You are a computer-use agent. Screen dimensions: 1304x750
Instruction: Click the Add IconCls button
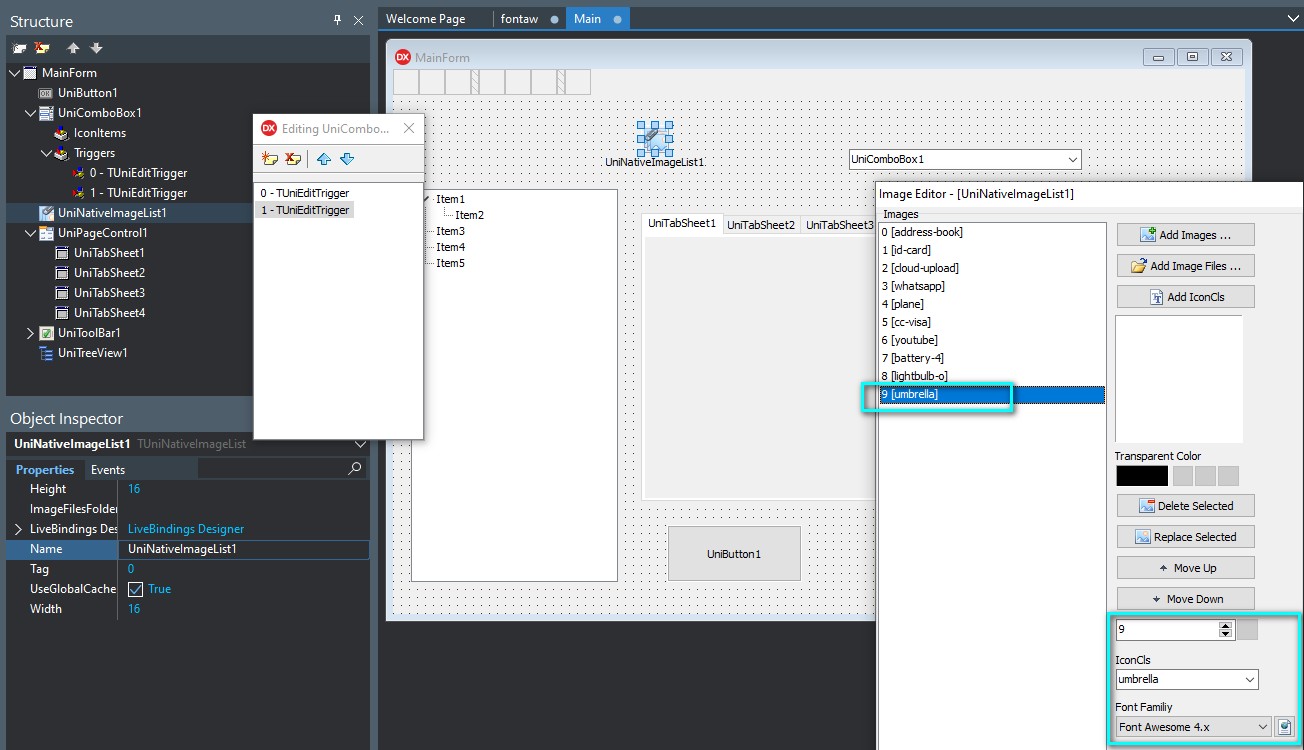point(1185,297)
